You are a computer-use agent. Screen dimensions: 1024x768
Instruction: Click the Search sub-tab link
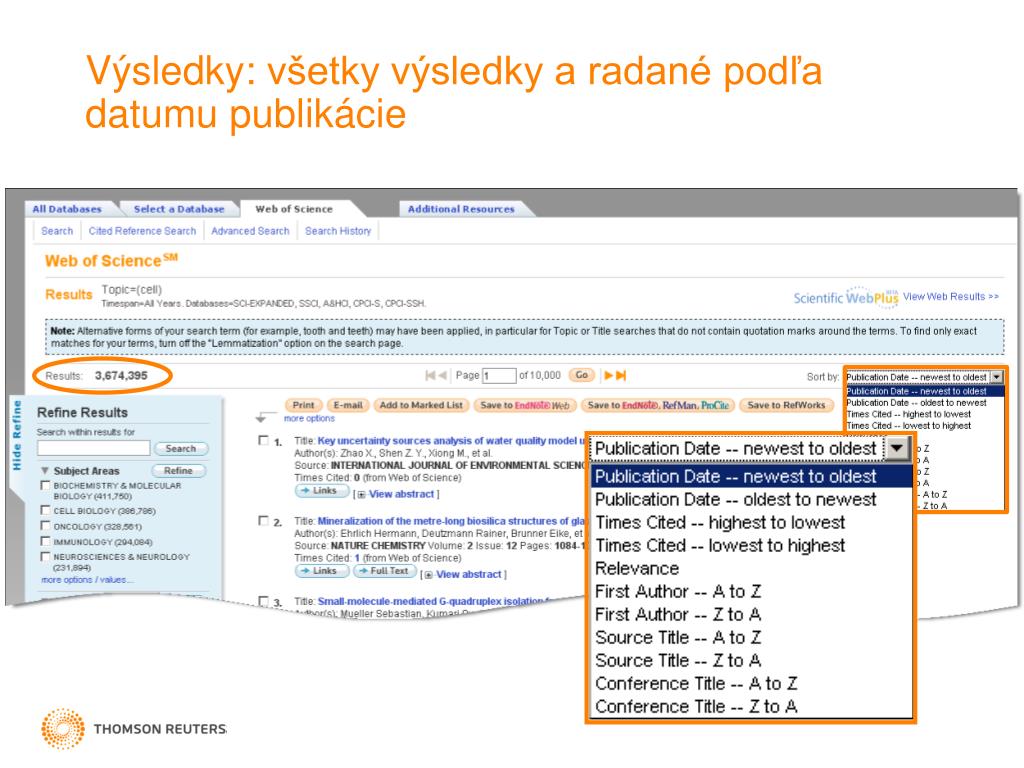click(x=57, y=231)
